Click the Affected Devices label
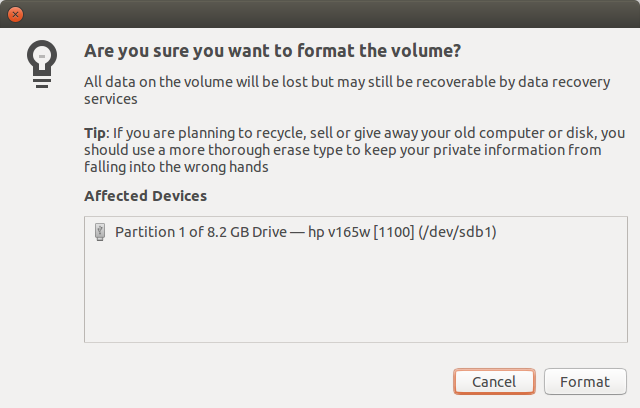This screenshot has height=408, width=640. pyautogui.click(x=145, y=195)
